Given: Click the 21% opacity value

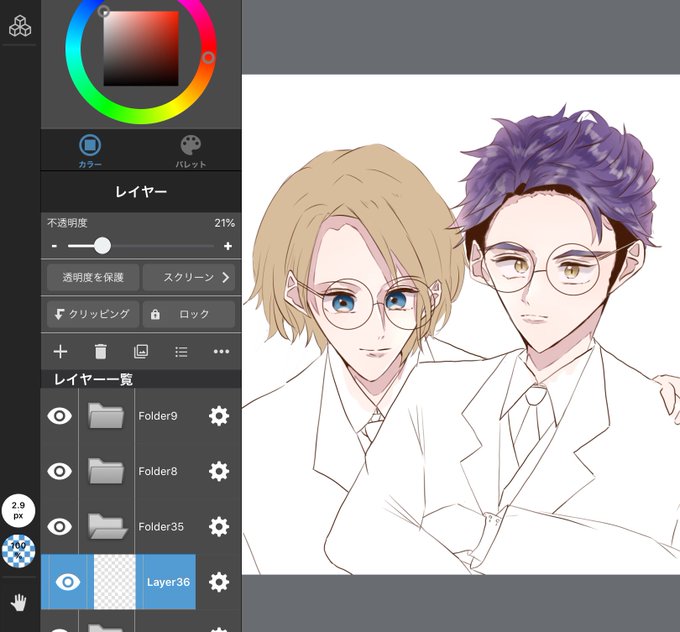Looking at the screenshot, I should (225, 223).
